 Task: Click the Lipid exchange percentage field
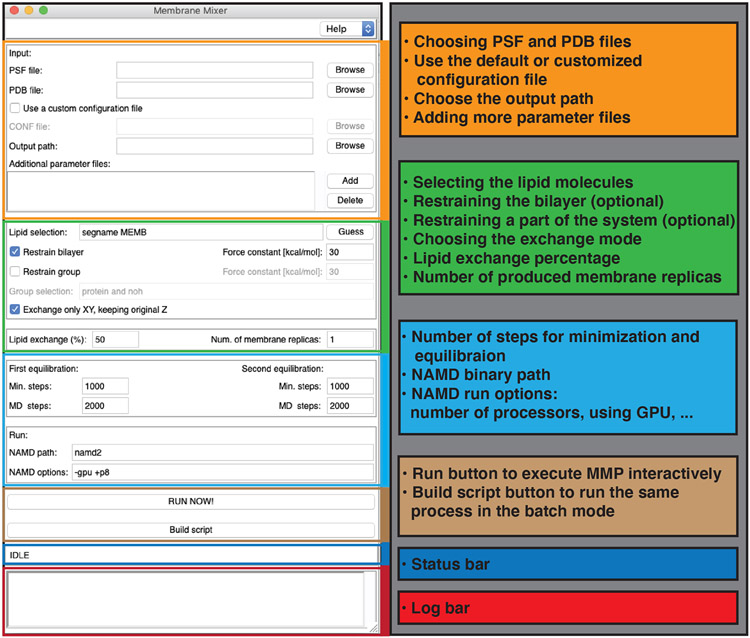tap(114, 339)
